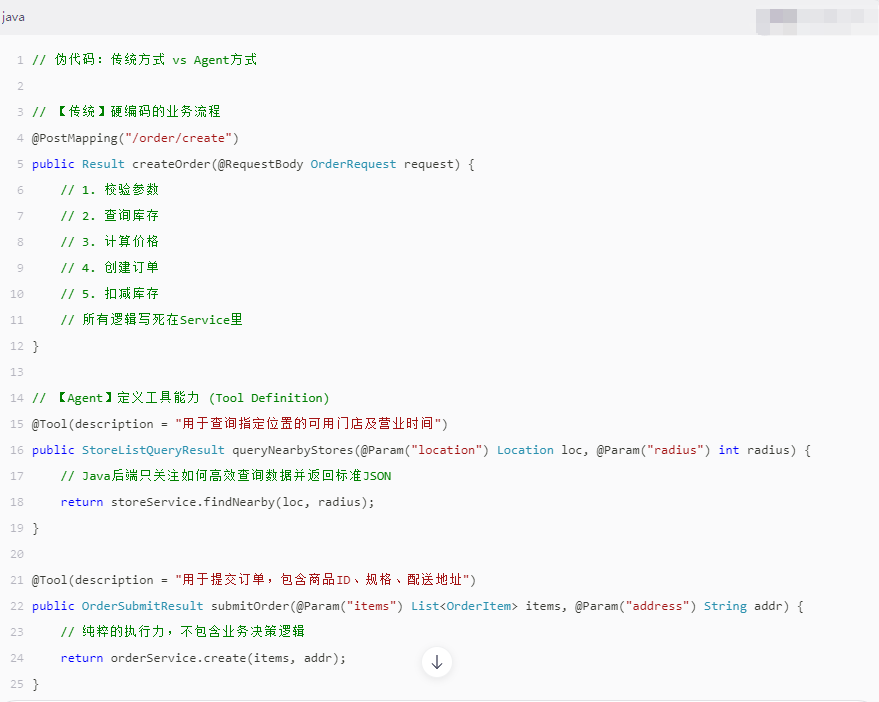Click the createOrder method name

coord(171,164)
